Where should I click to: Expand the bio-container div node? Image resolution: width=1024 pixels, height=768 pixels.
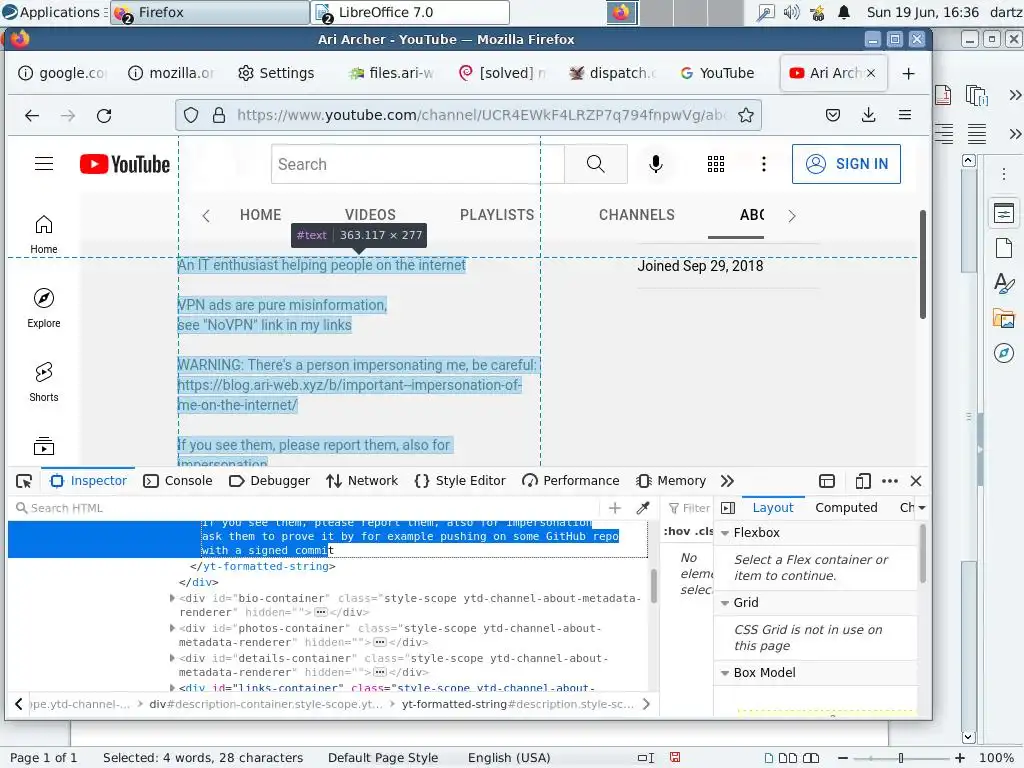172,598
